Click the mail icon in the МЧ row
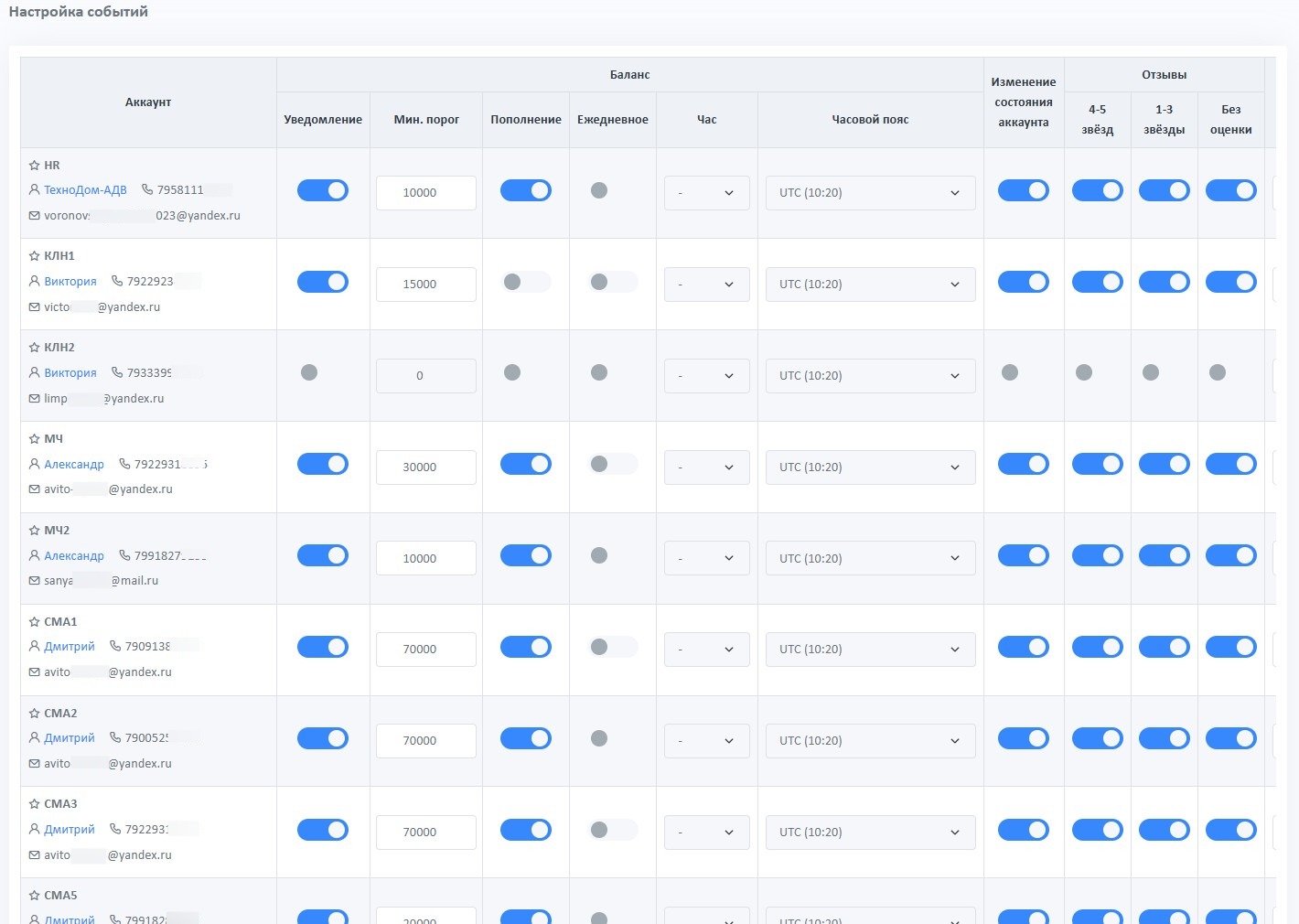The width and height of the screenshot is (1299, 924). pos(34,489)
